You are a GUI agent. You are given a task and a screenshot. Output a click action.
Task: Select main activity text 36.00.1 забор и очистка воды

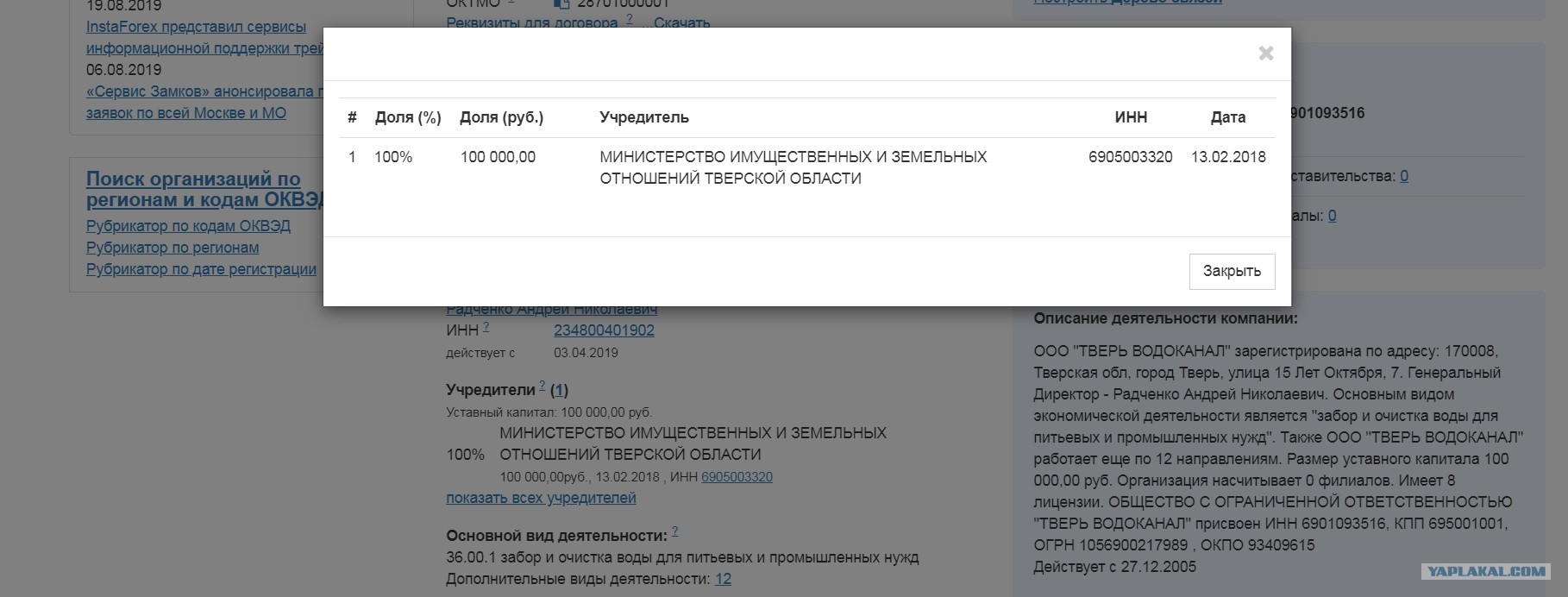pos(682,557)
